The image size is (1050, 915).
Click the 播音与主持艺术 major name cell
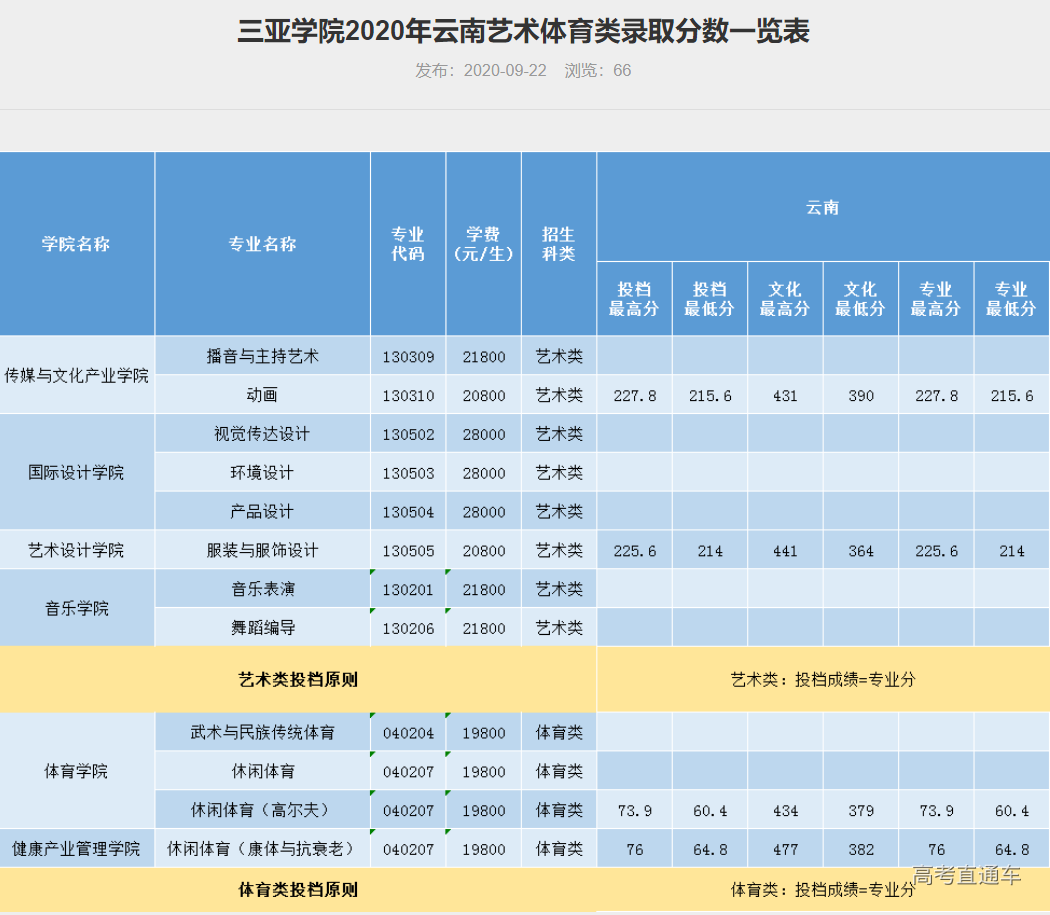coord(262,355)
